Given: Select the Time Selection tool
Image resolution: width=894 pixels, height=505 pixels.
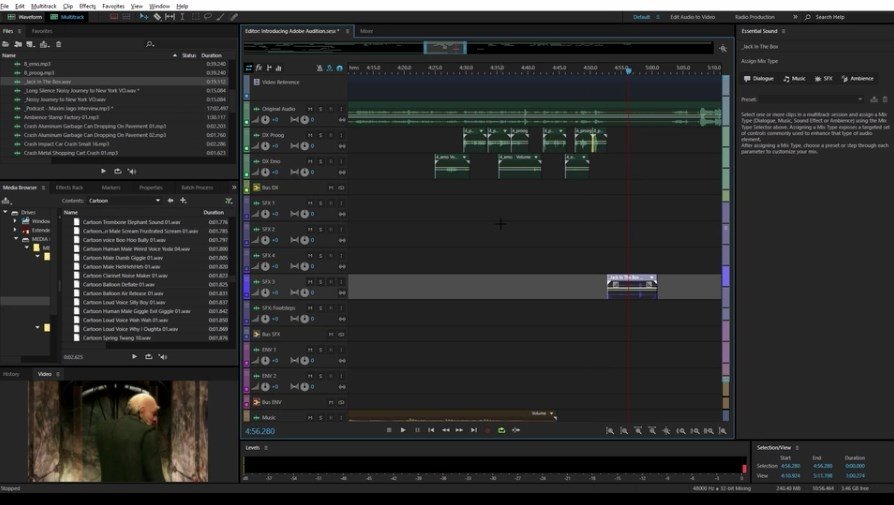Looking at the screenshot, I should tap(182, 17).
